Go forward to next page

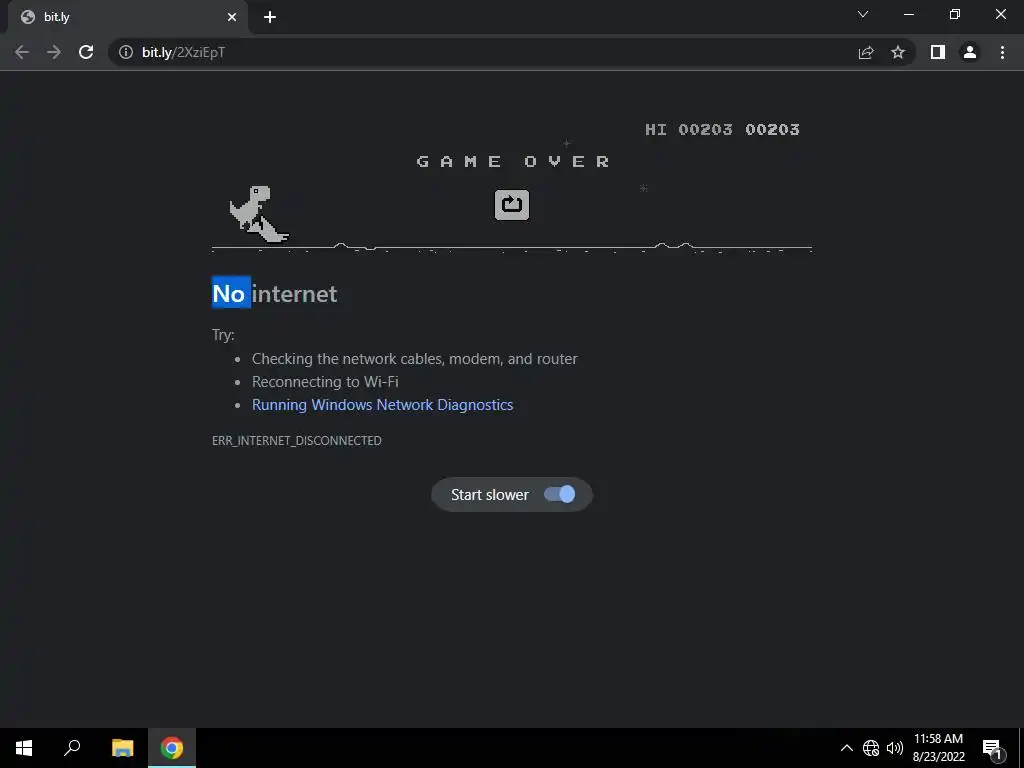pyautogui.click(x=54, y=52)
